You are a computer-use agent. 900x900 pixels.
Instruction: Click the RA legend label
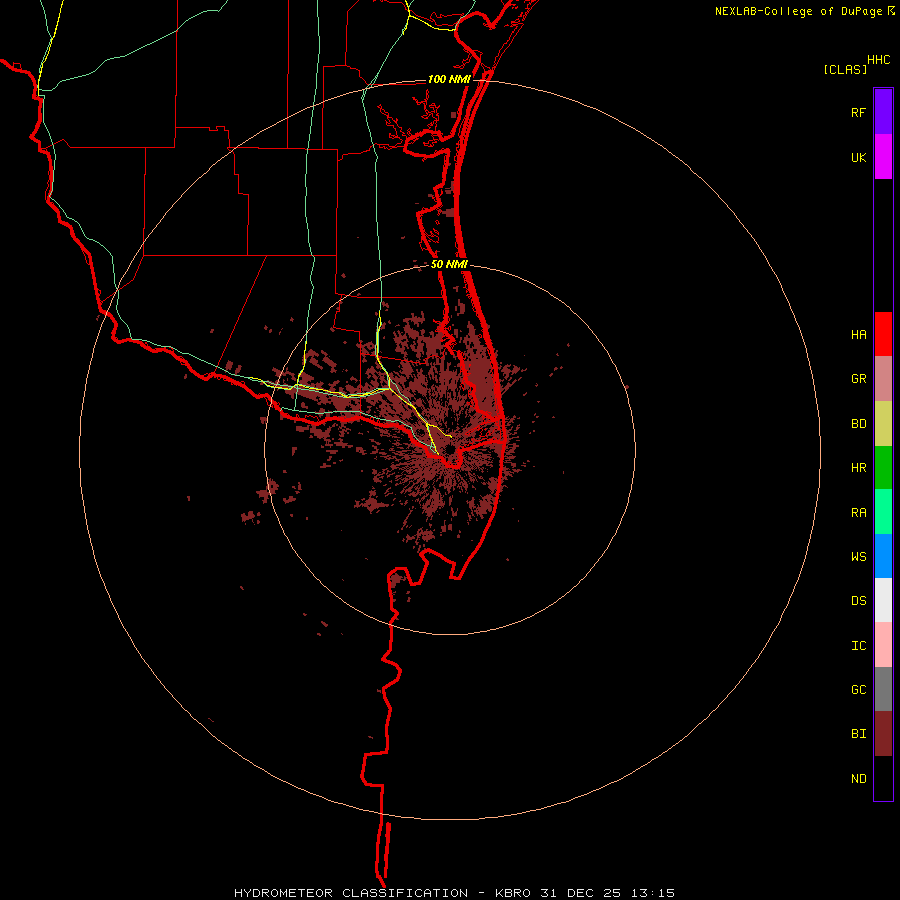click(858, 513)
